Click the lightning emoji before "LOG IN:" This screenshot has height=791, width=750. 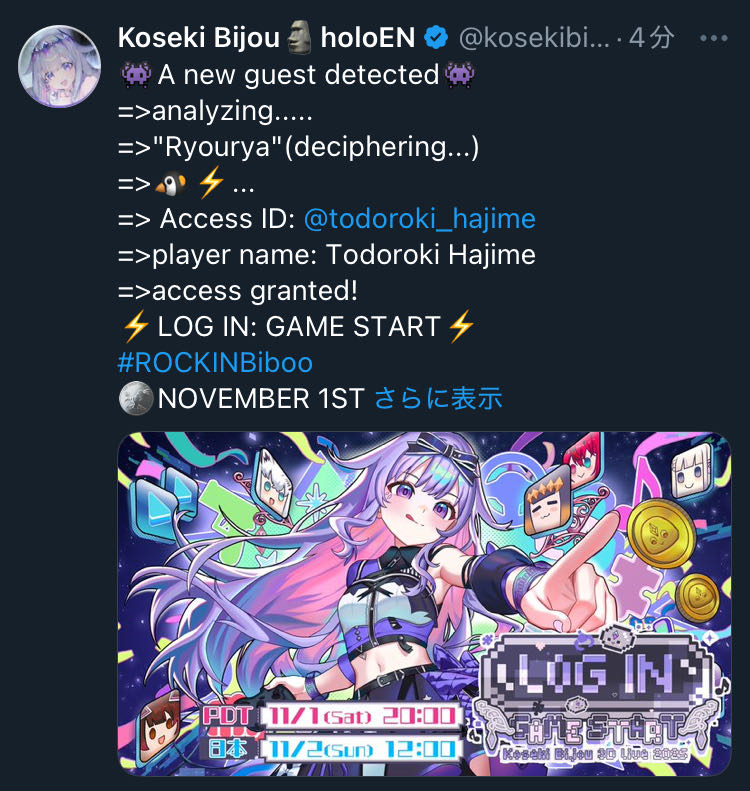coord(136,326)
